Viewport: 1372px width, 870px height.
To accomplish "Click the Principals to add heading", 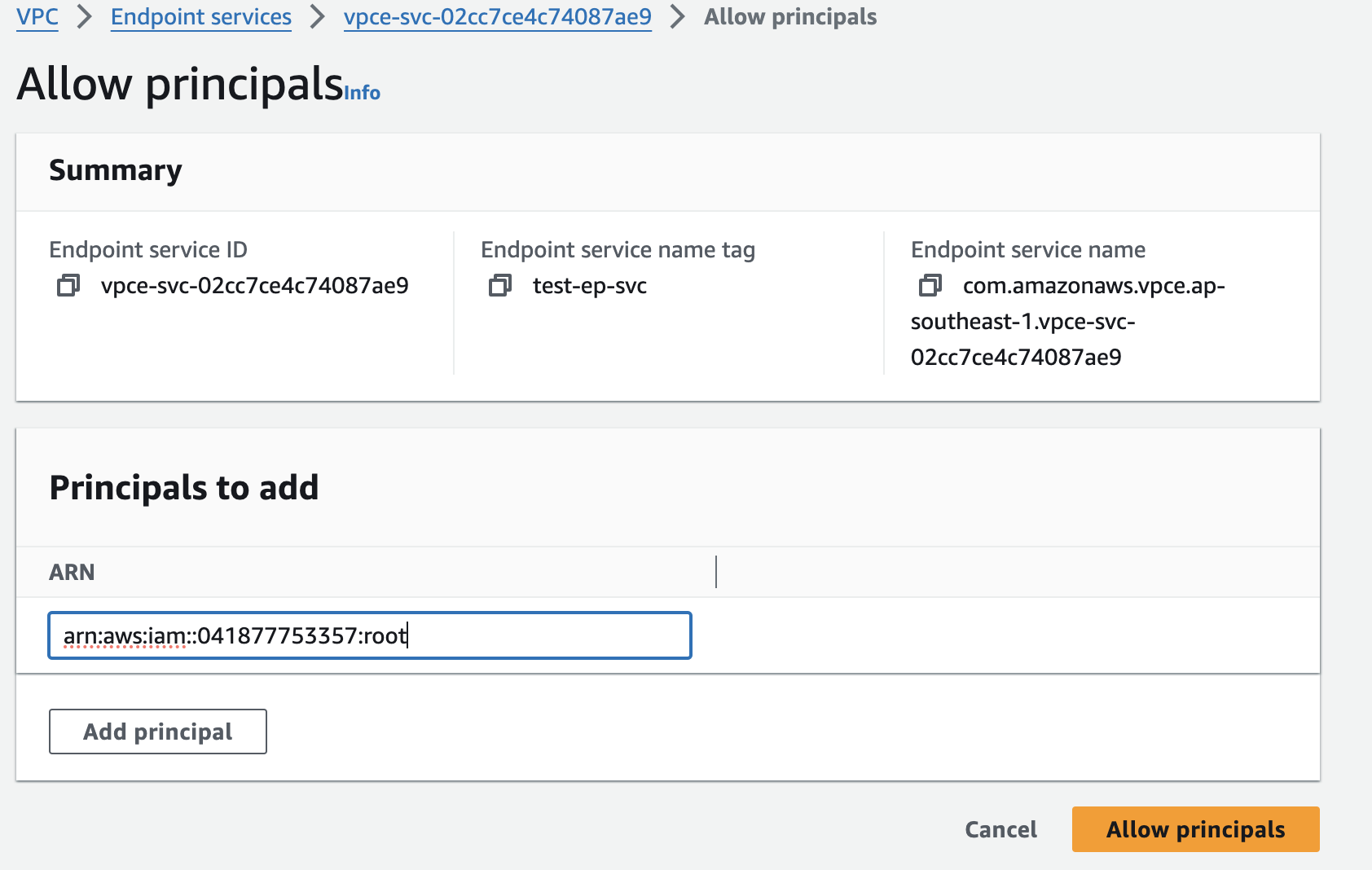I will pos(184,487).
